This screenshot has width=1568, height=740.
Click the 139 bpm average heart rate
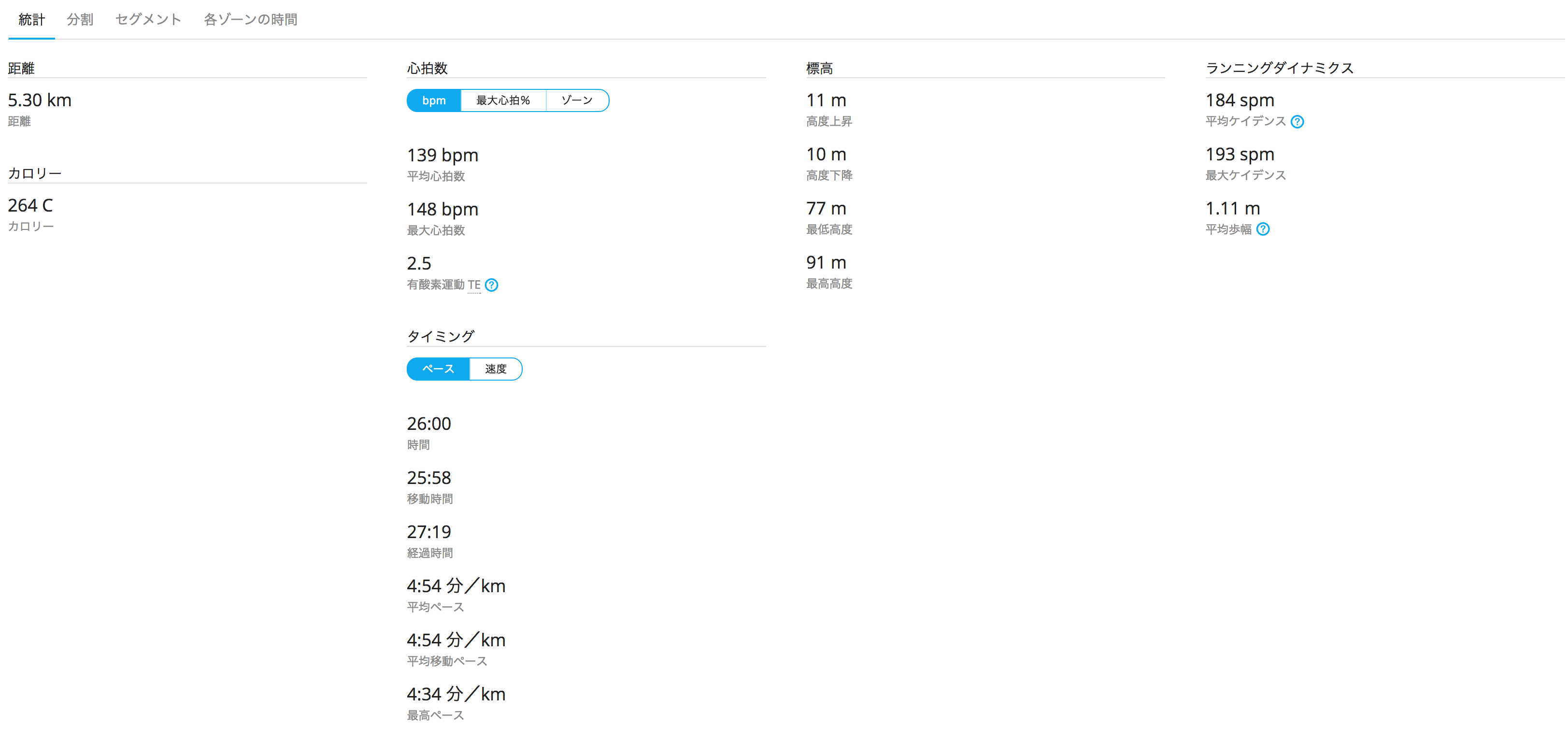[x=442, y=155]
